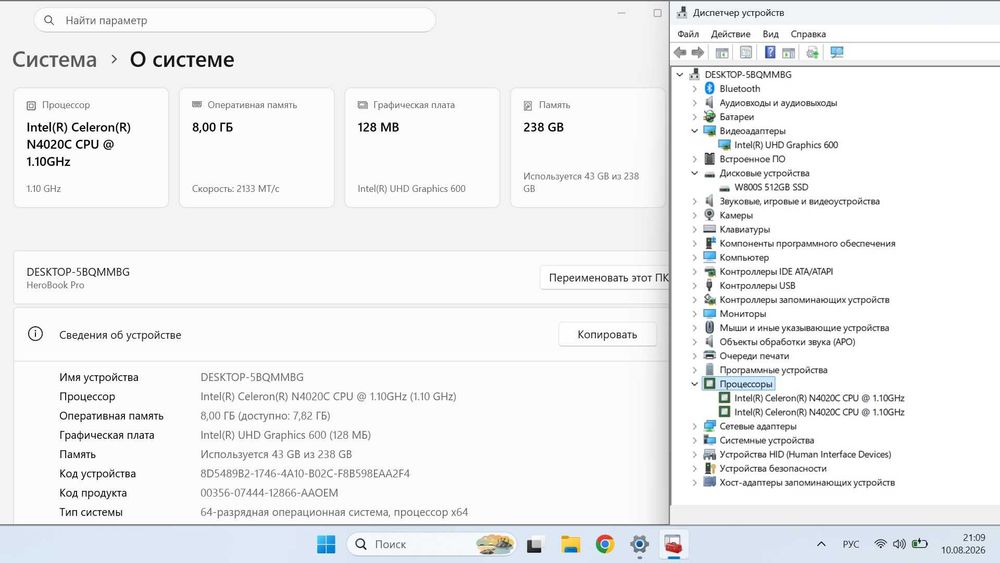1000x563 pixels.
Task: Click the Контроллеры USB plug icon
Action: (709, 286)
